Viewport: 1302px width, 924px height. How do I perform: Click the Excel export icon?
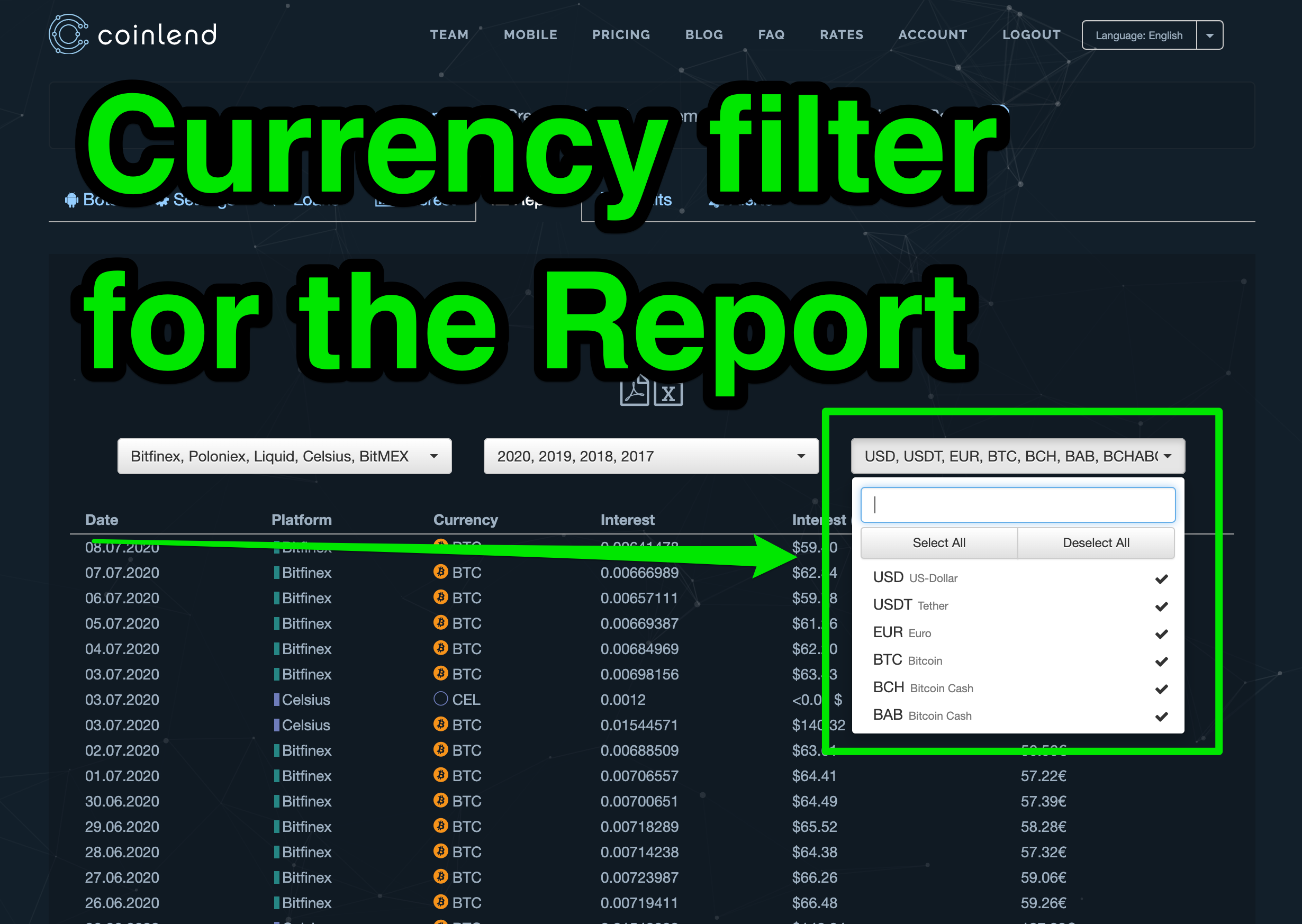[x=668, y=394]
